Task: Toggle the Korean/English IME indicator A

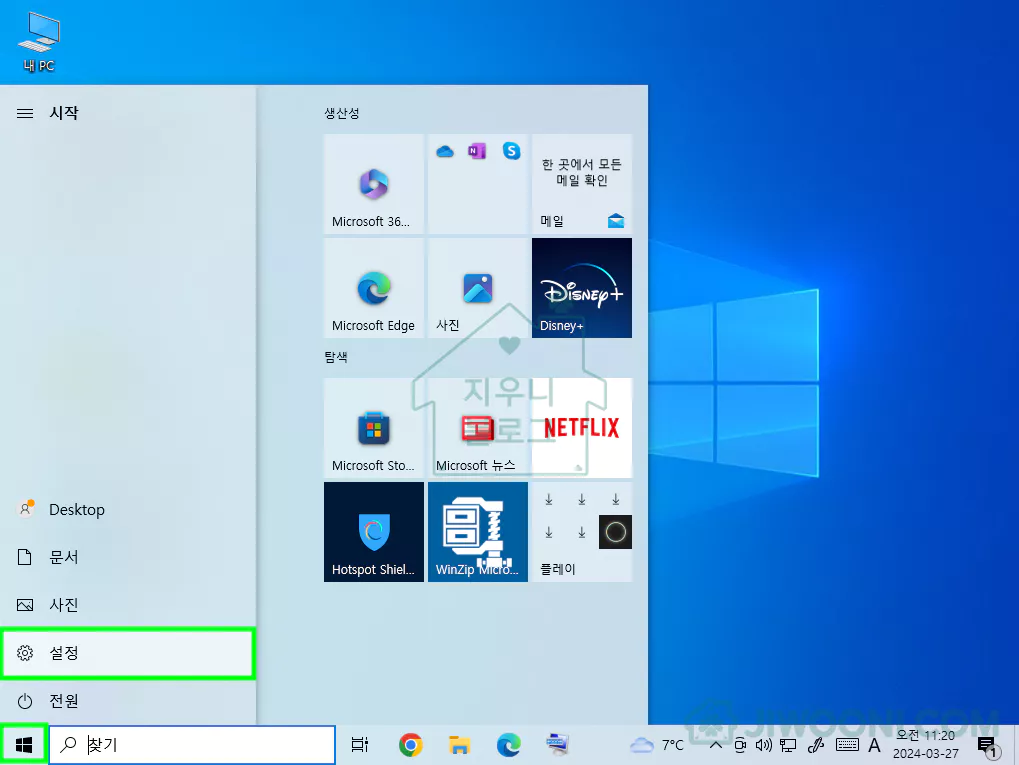Action: tap(874, 745)
